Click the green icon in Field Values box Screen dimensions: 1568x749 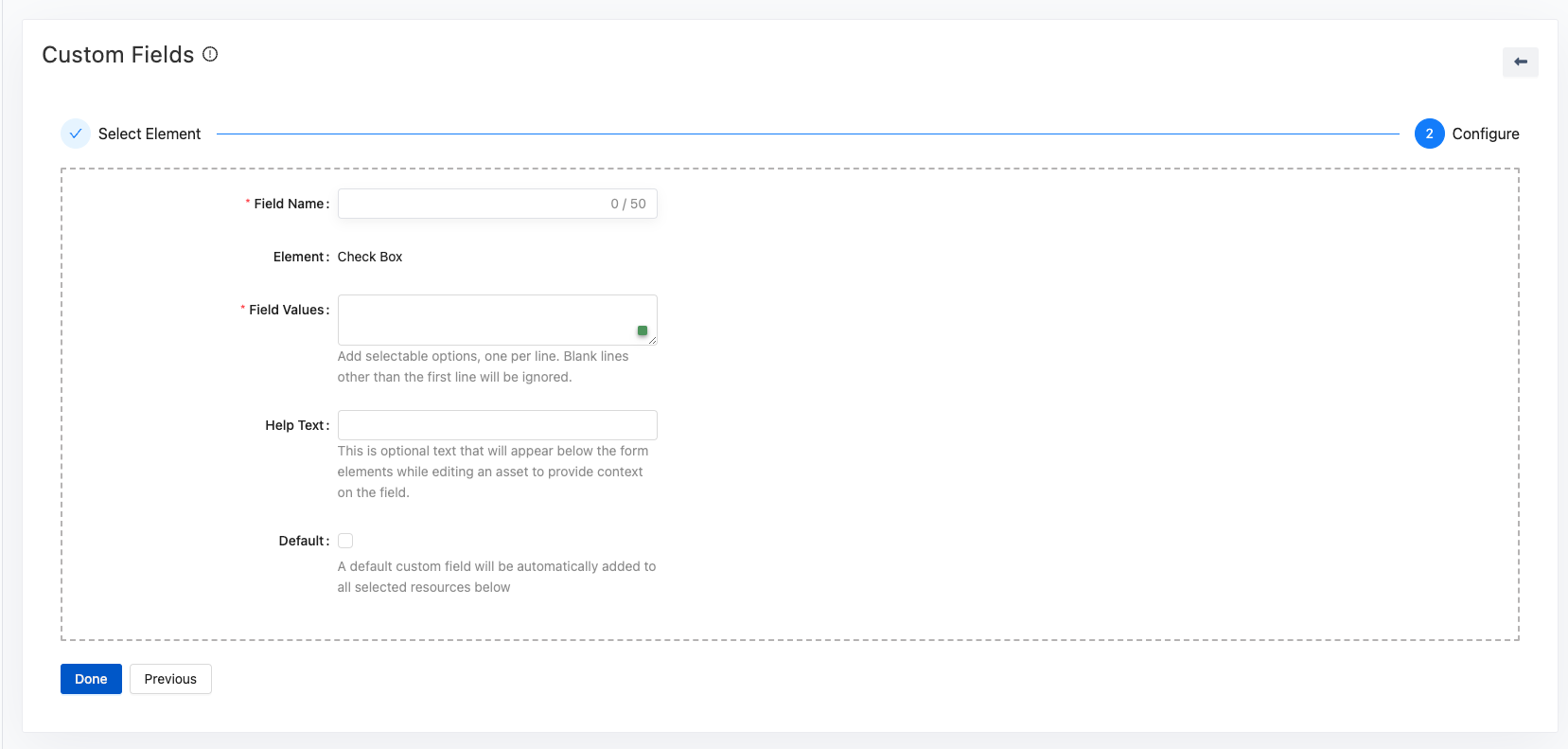[643, 330]
